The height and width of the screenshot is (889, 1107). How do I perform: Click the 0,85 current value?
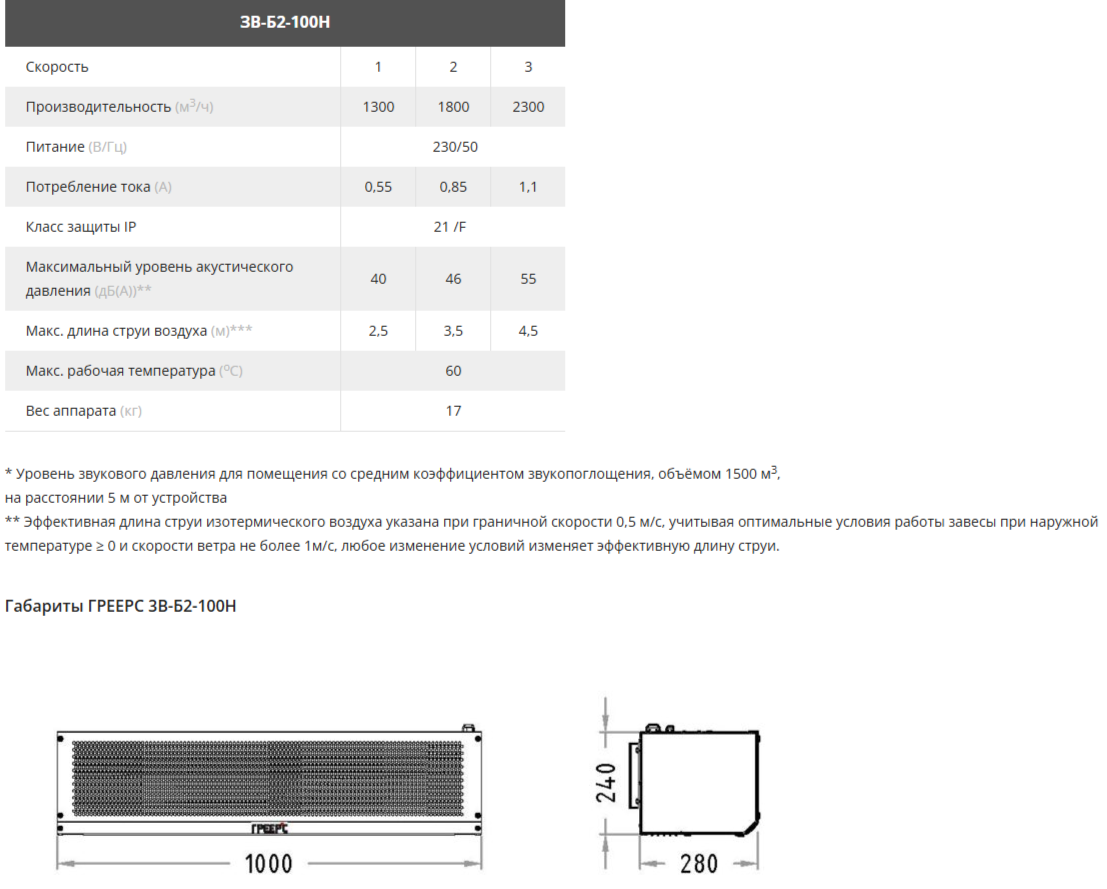(453, 187)
